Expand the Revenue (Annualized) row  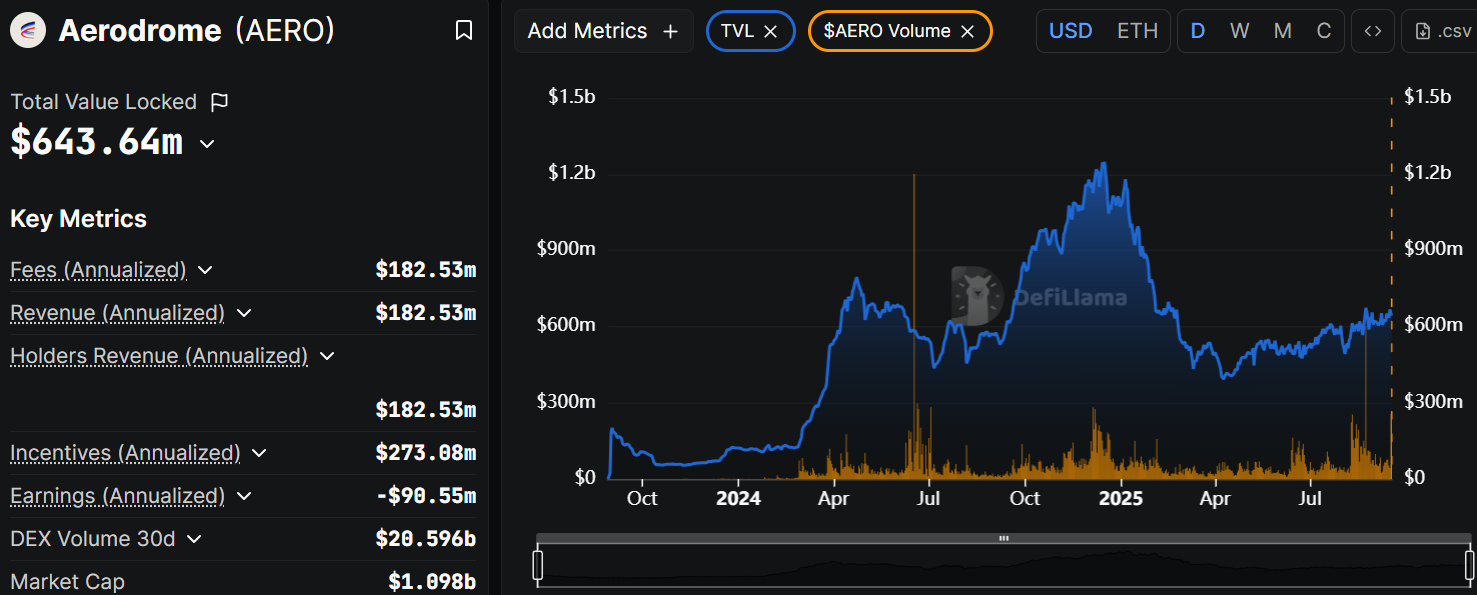pos(244,313)
